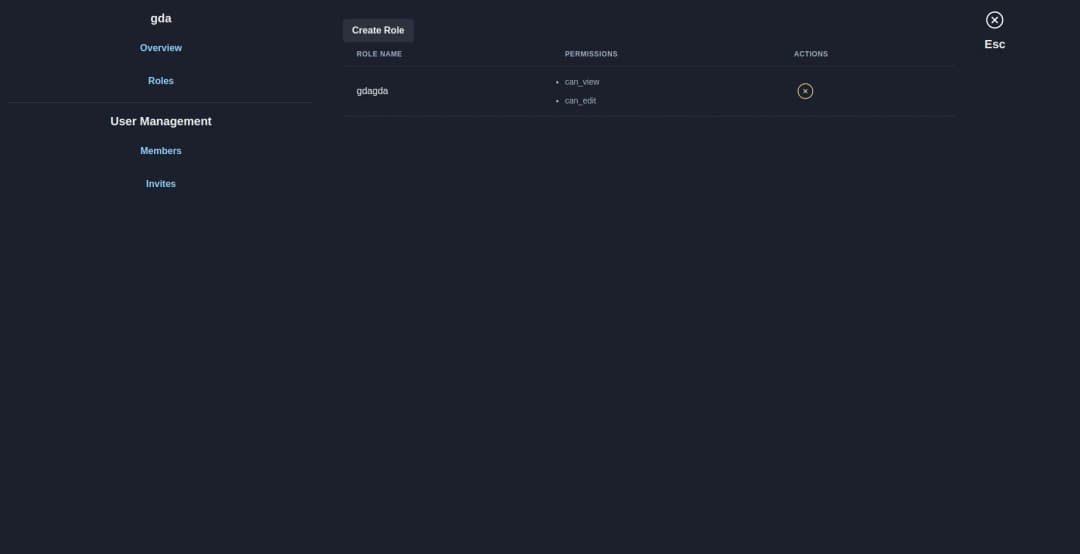Select the gdagda role name
Viewport: 1080px width, 554px height.
[372, 91]
